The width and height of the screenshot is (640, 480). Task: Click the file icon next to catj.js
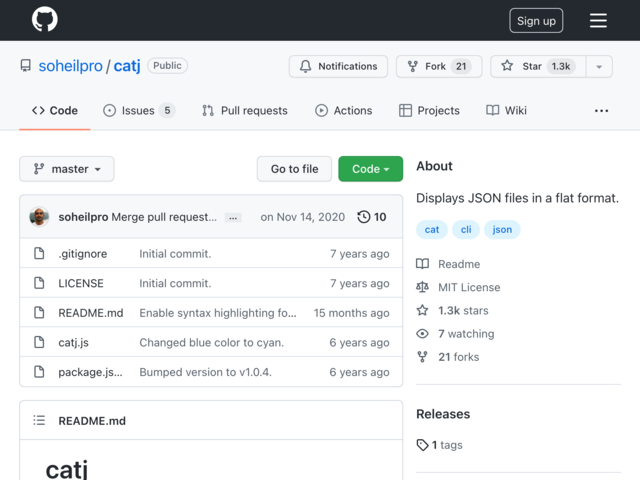[x=39, y=342]
